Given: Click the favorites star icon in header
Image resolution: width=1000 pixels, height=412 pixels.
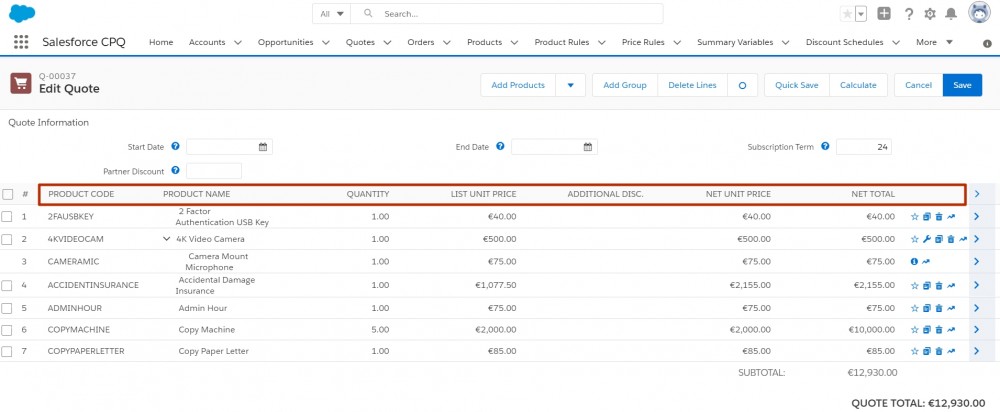Looking at the screenshot, I should pos(847,14).
